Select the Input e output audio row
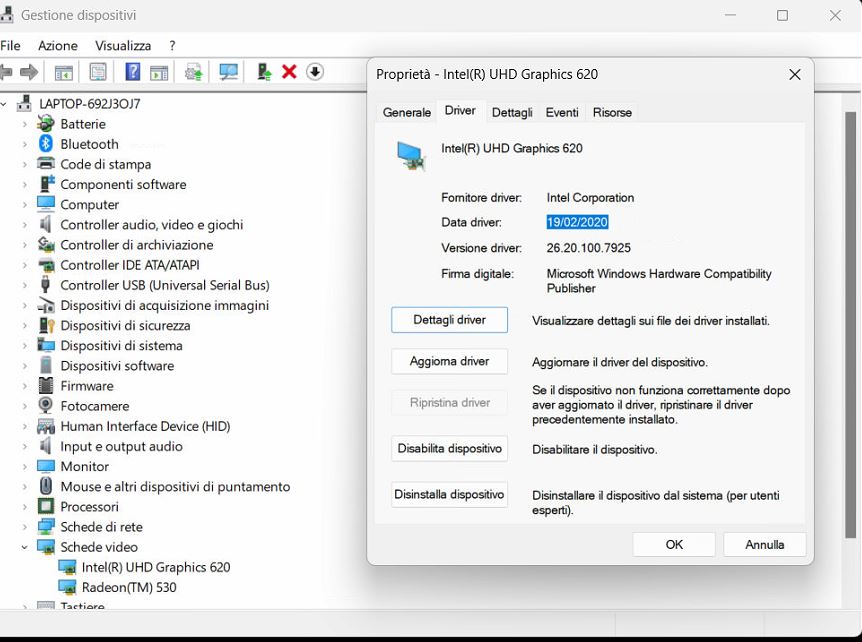This screenshot has width=862, height=642. pyautogui.click(x=121, y=446)
